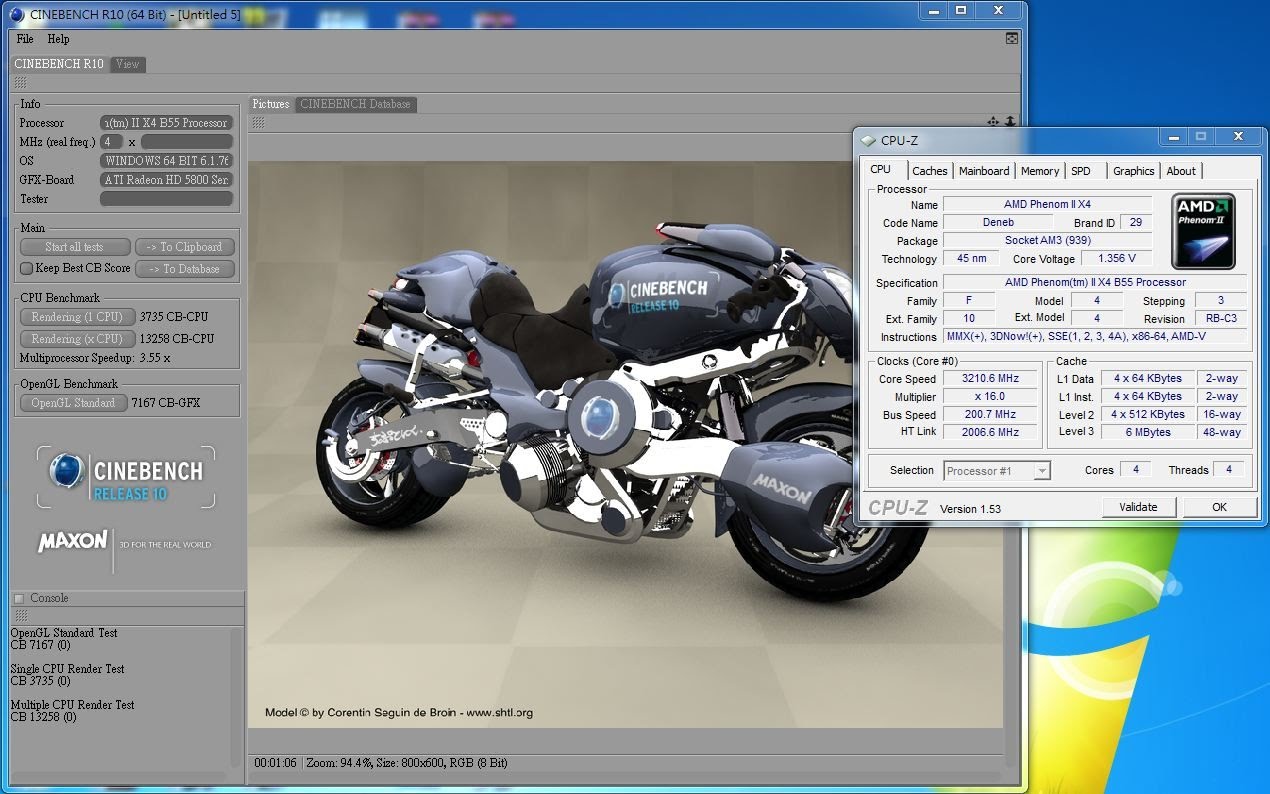Run Rendering (1 CPU) benchmark
This screenshot has width=1270, height=794.
77,317
